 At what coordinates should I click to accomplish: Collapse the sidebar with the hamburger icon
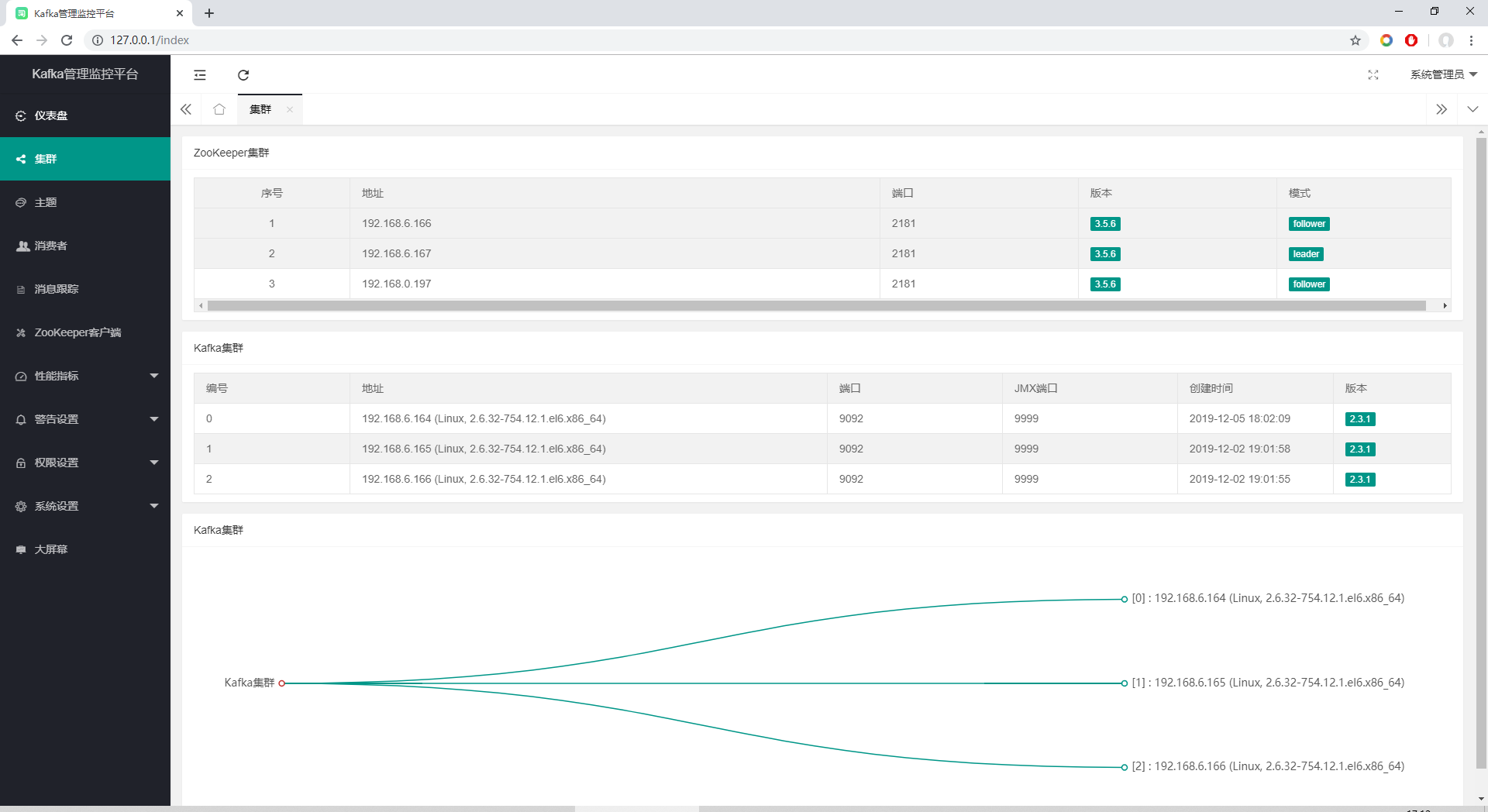pos(200,75)
